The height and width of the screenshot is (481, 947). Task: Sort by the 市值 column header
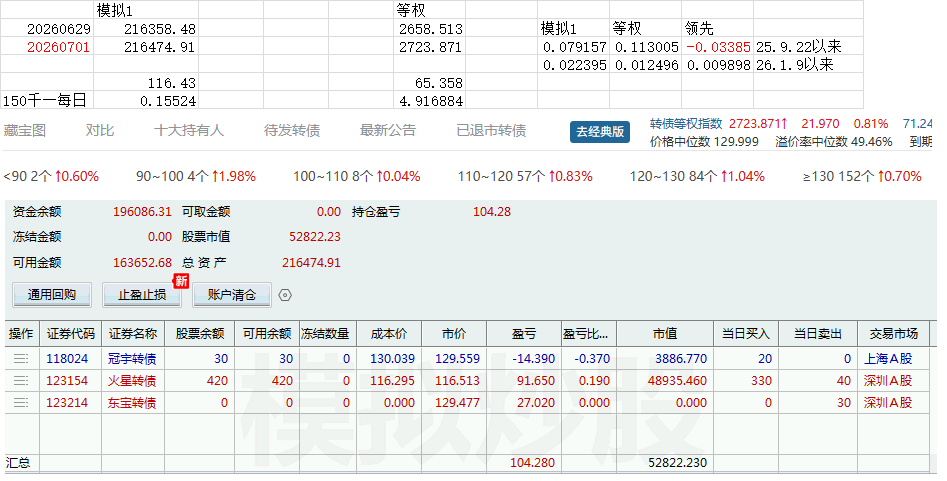point(665,334)
